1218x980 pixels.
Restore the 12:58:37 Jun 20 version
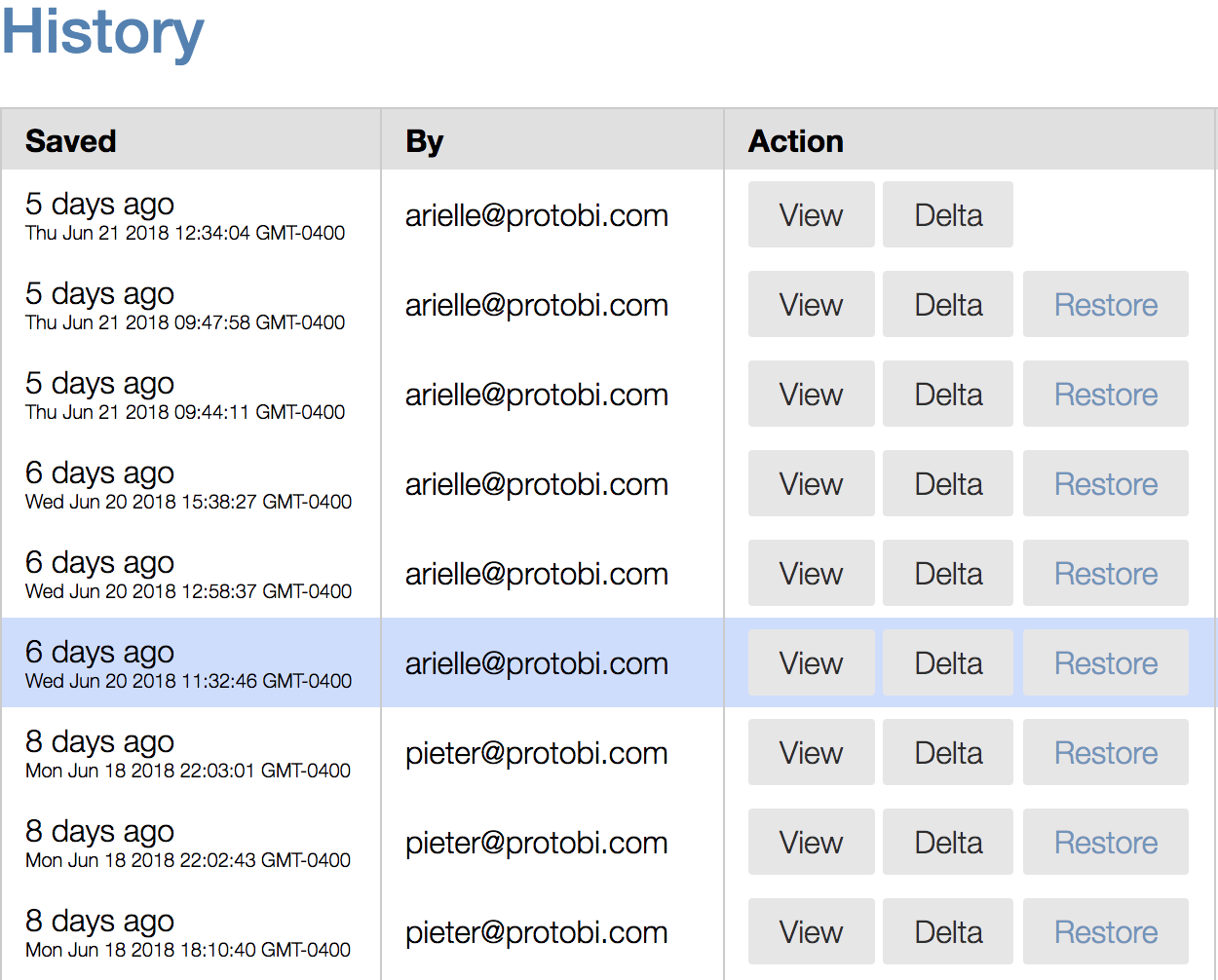pyautogui.click(x=1106, y=573)
